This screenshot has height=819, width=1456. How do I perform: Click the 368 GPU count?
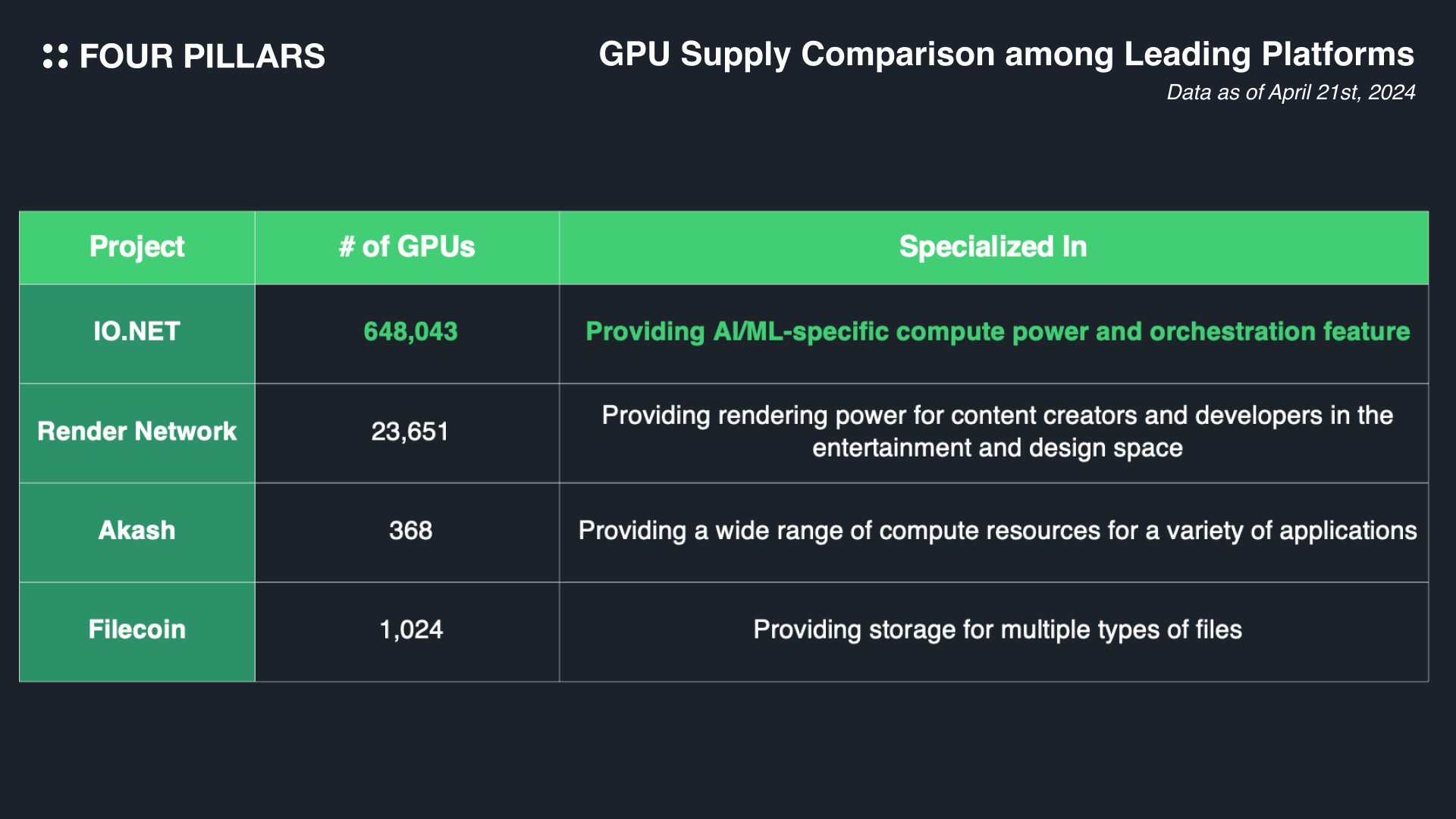[x=410, y=531]
